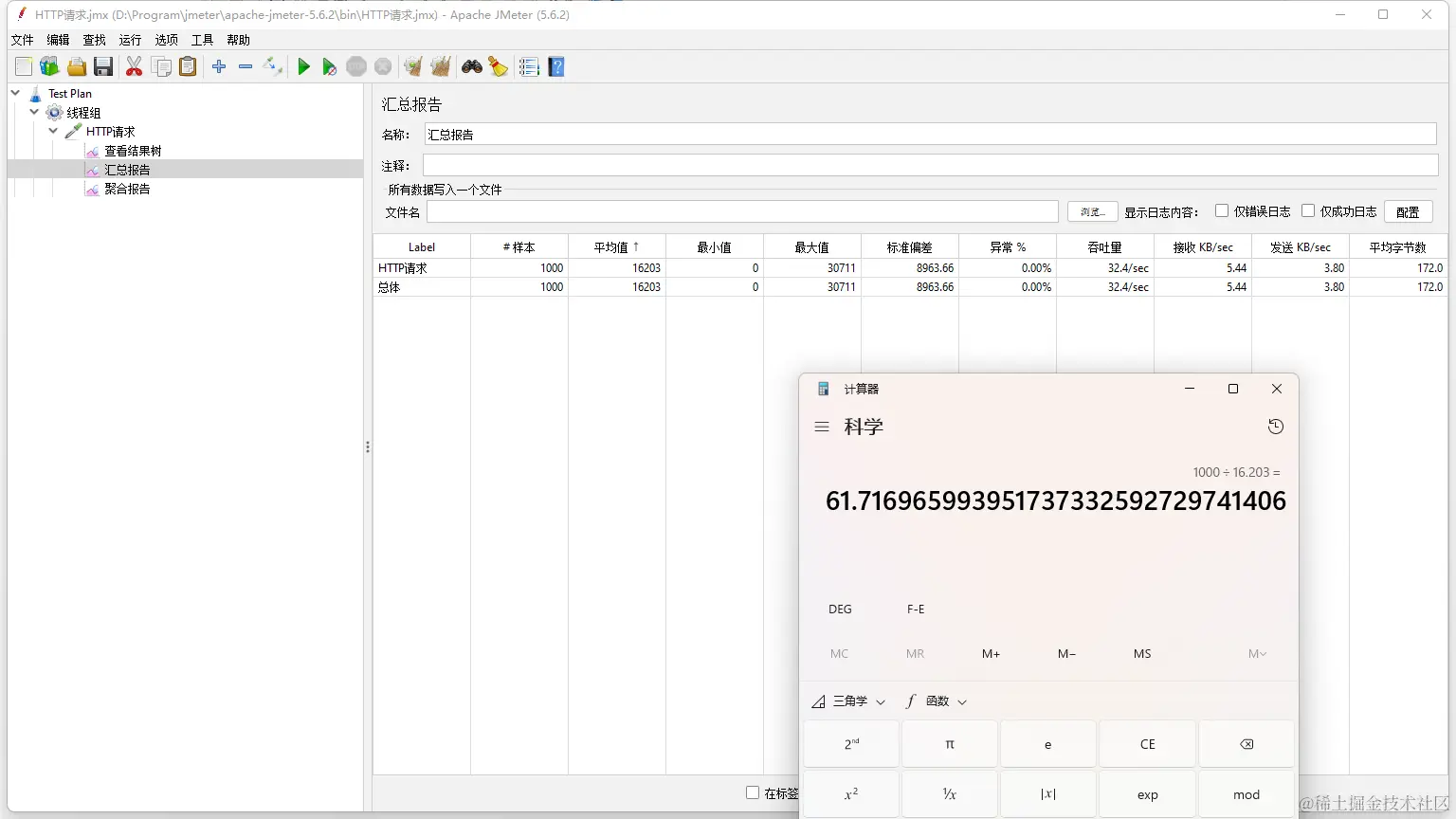
Task: Paste from the clipboard icon in the toolbar
Action: tap(189, 66)
